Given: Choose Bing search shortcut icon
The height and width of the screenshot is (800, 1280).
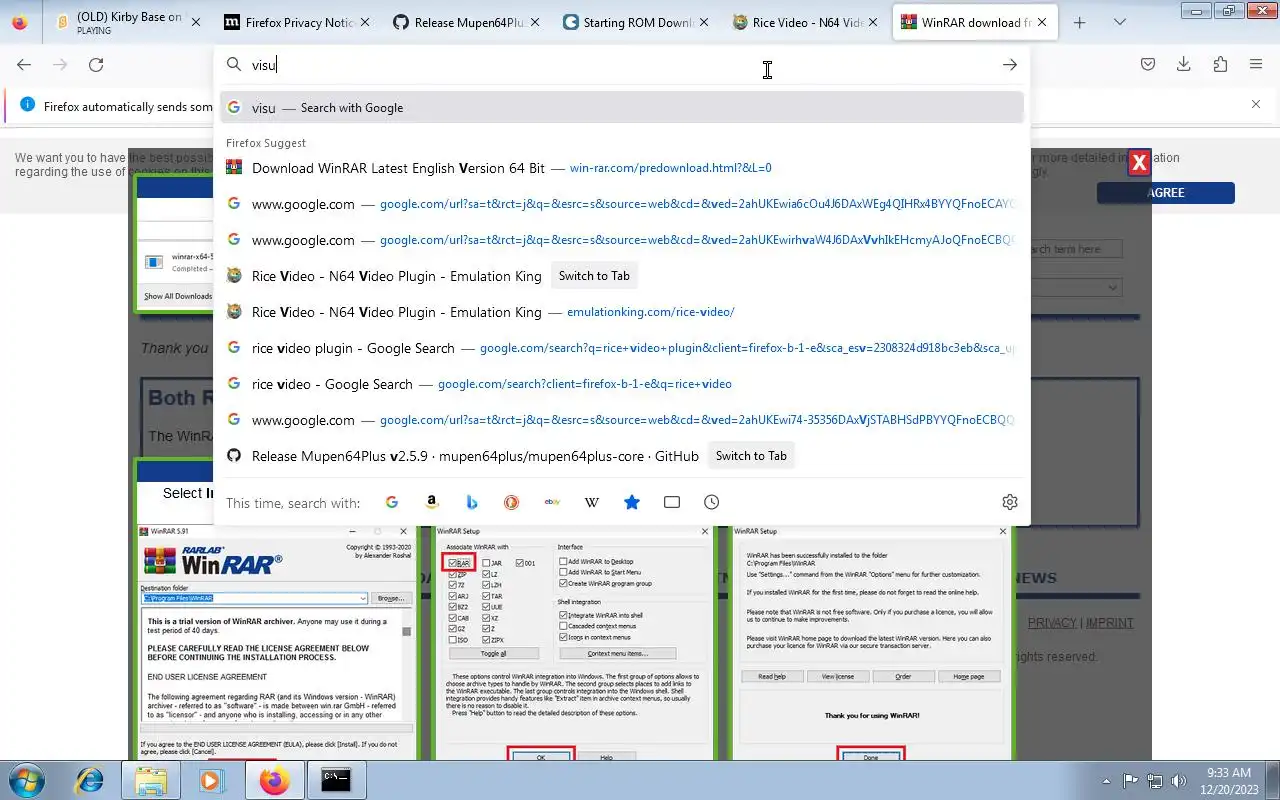Looking at the screenshot, I should point(472,502).
